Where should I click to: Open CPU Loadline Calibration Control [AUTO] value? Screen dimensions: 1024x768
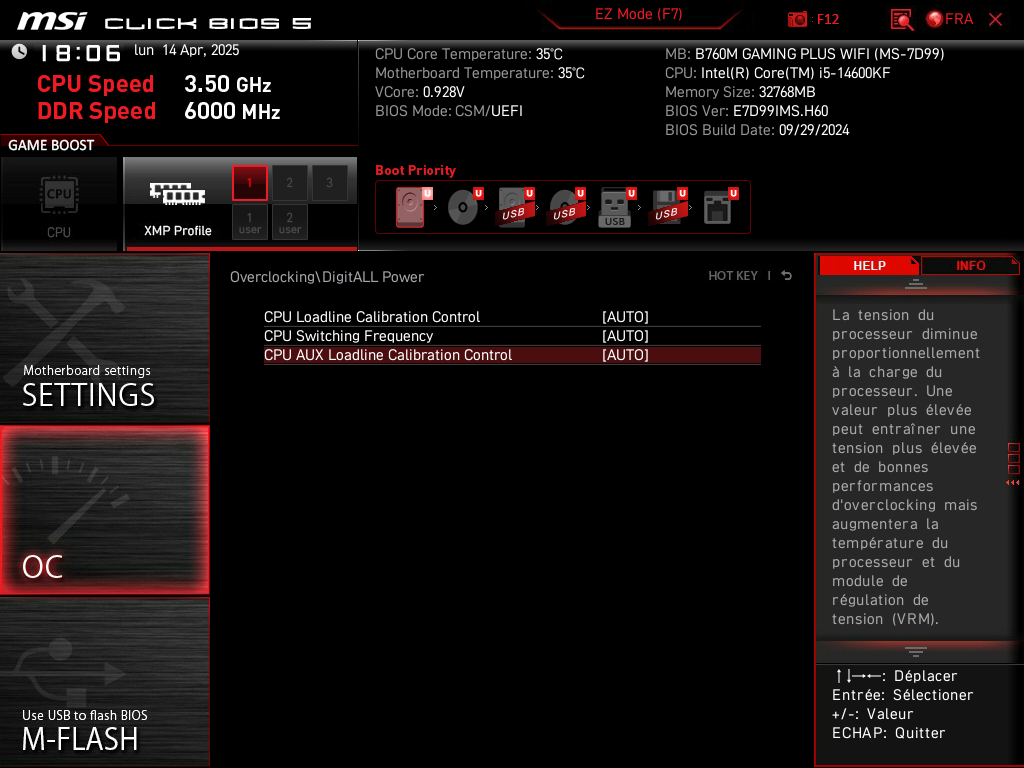(625, 317)
